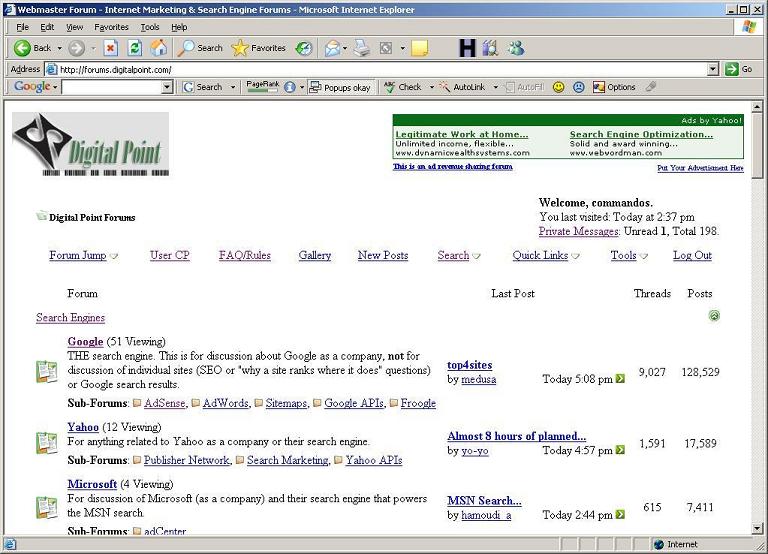The height and width of the screenshot is (554, 768).
Task: Open the Tools menu in menu bar
Action: click(x=150, y=27)
